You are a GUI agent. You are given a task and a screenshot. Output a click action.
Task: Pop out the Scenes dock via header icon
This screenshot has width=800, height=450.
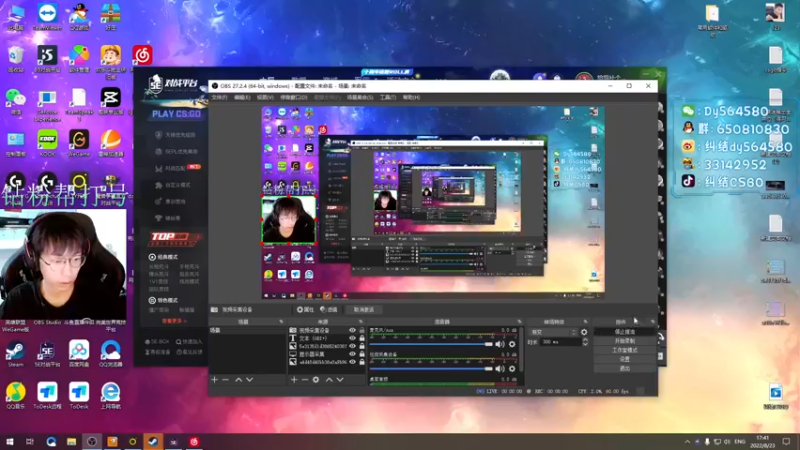click(x=281, y=322)
